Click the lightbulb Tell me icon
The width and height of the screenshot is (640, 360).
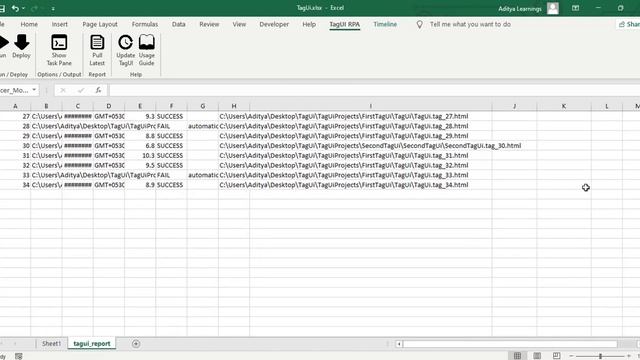pos(419,24)
